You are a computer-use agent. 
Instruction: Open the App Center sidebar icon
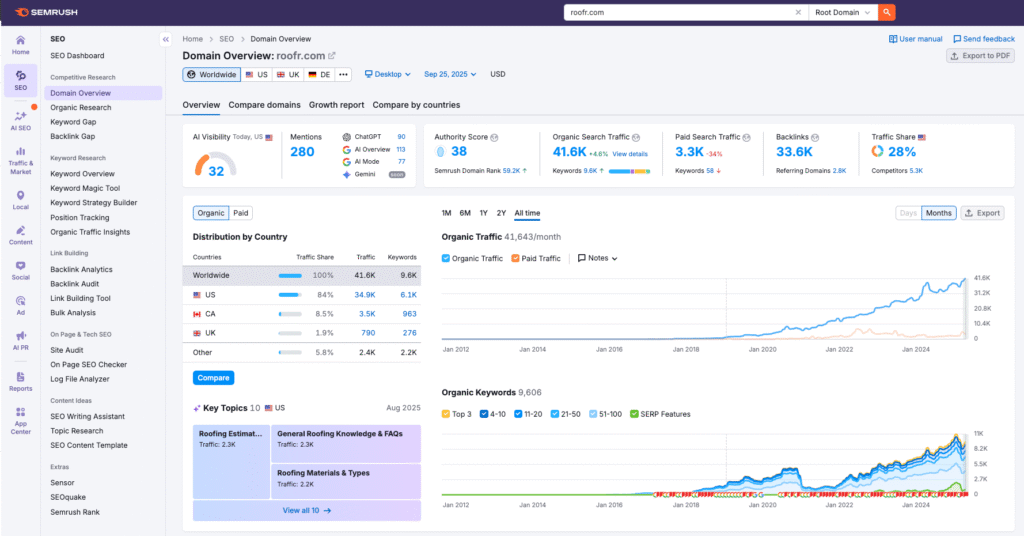click(x=20, y=421)
